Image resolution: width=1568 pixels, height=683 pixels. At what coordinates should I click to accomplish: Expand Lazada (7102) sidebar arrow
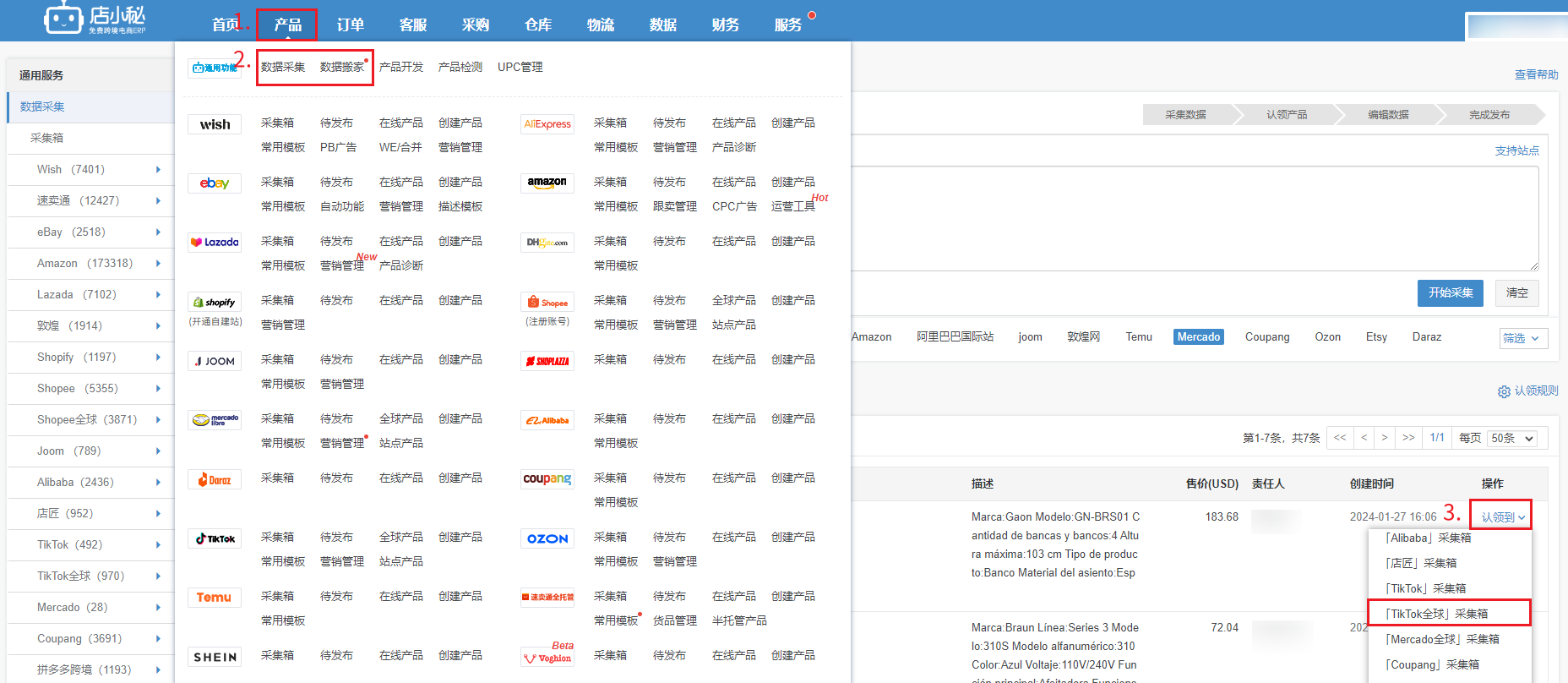pos(158,294)
